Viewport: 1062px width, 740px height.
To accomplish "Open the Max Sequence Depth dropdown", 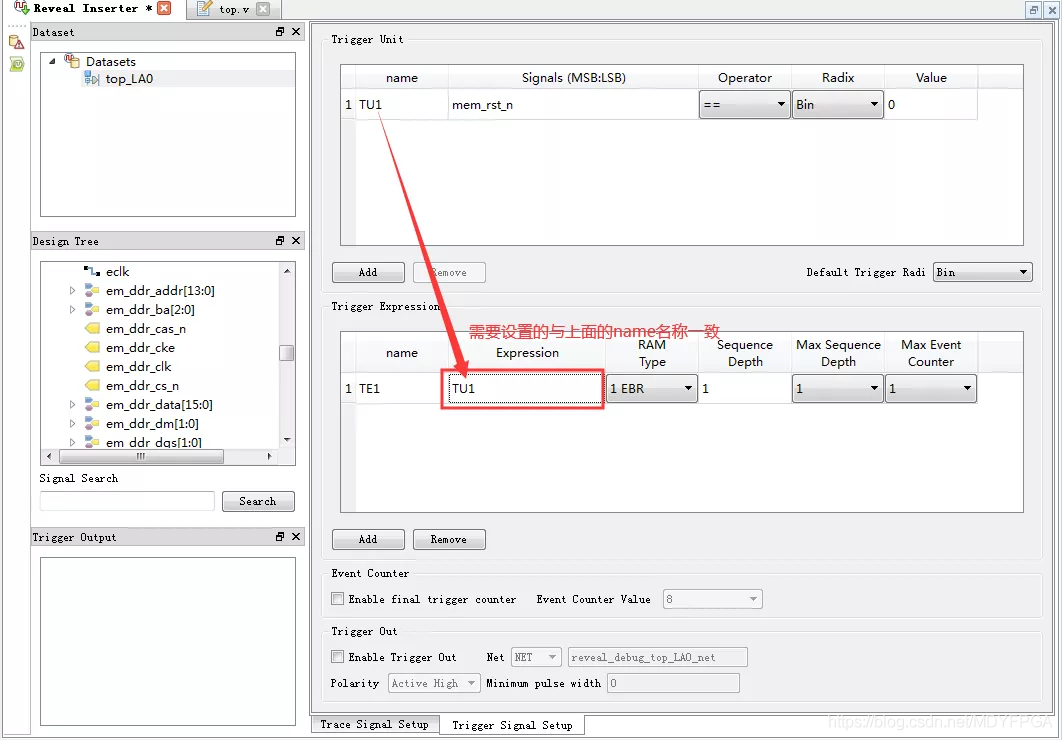I will click(x=838, y=389).
